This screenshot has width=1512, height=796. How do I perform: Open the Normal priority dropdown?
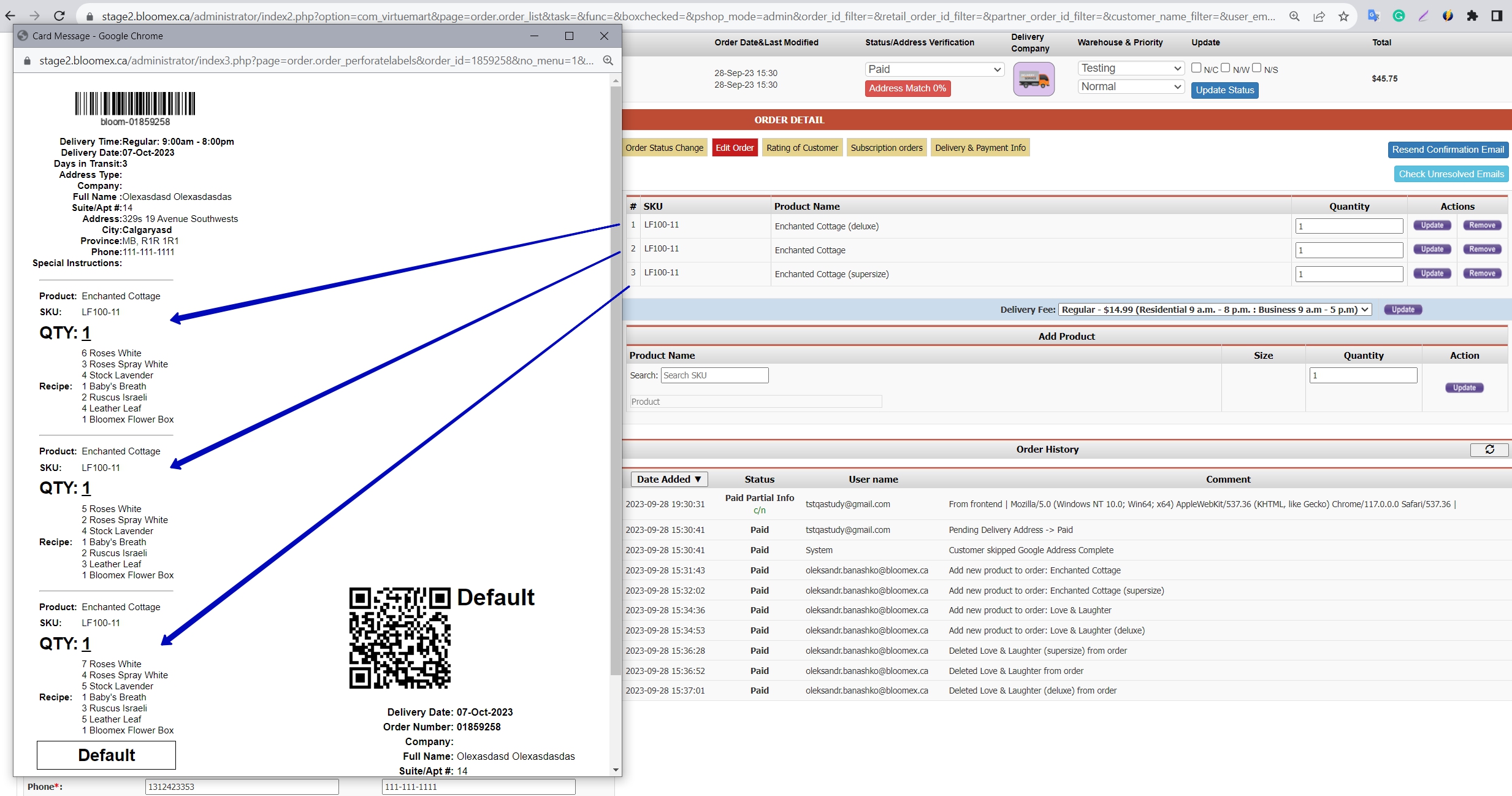click(x=1131, y=86)
